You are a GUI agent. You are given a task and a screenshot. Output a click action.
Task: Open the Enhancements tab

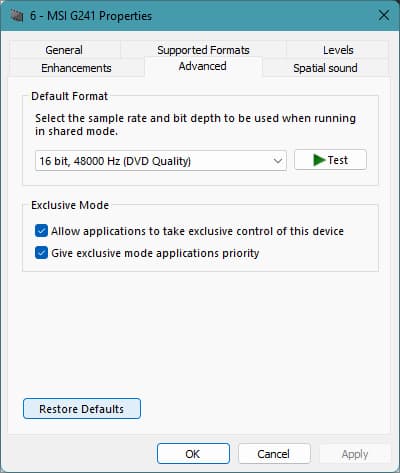pos(76,68)
